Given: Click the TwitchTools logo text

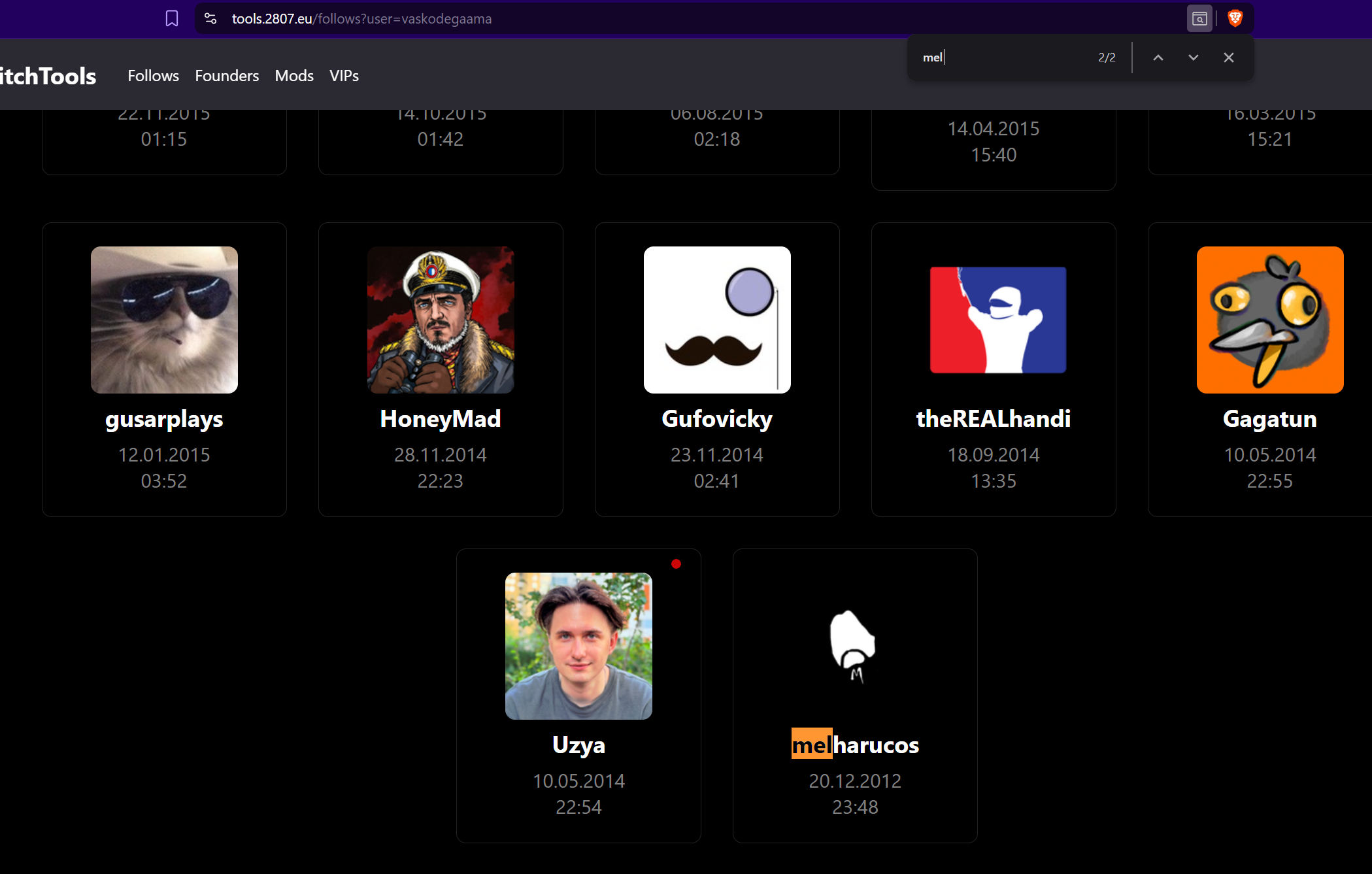Looking at the screenshot, I should click(x=48, y=76).
